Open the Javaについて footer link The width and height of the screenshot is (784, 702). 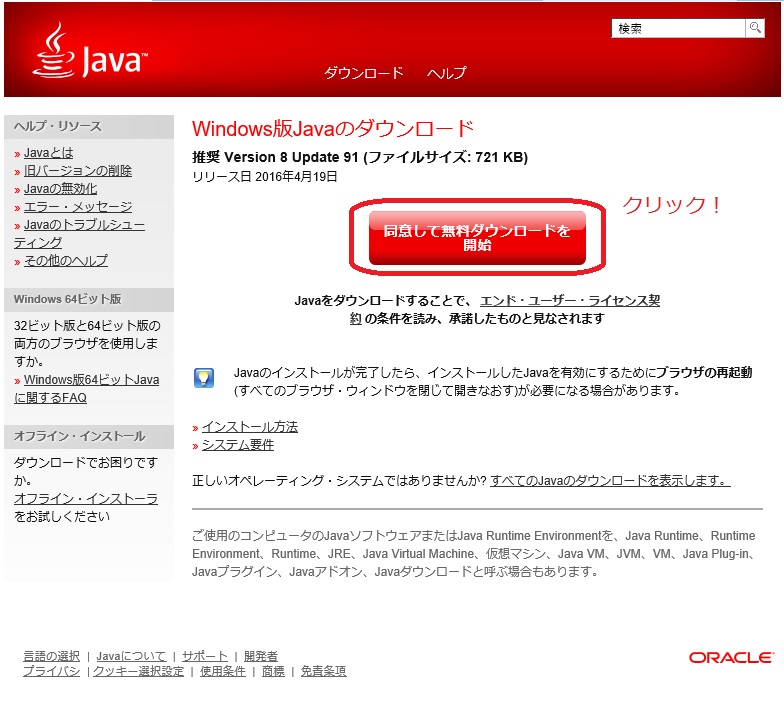pyautogui.click(x=131, y=656)
